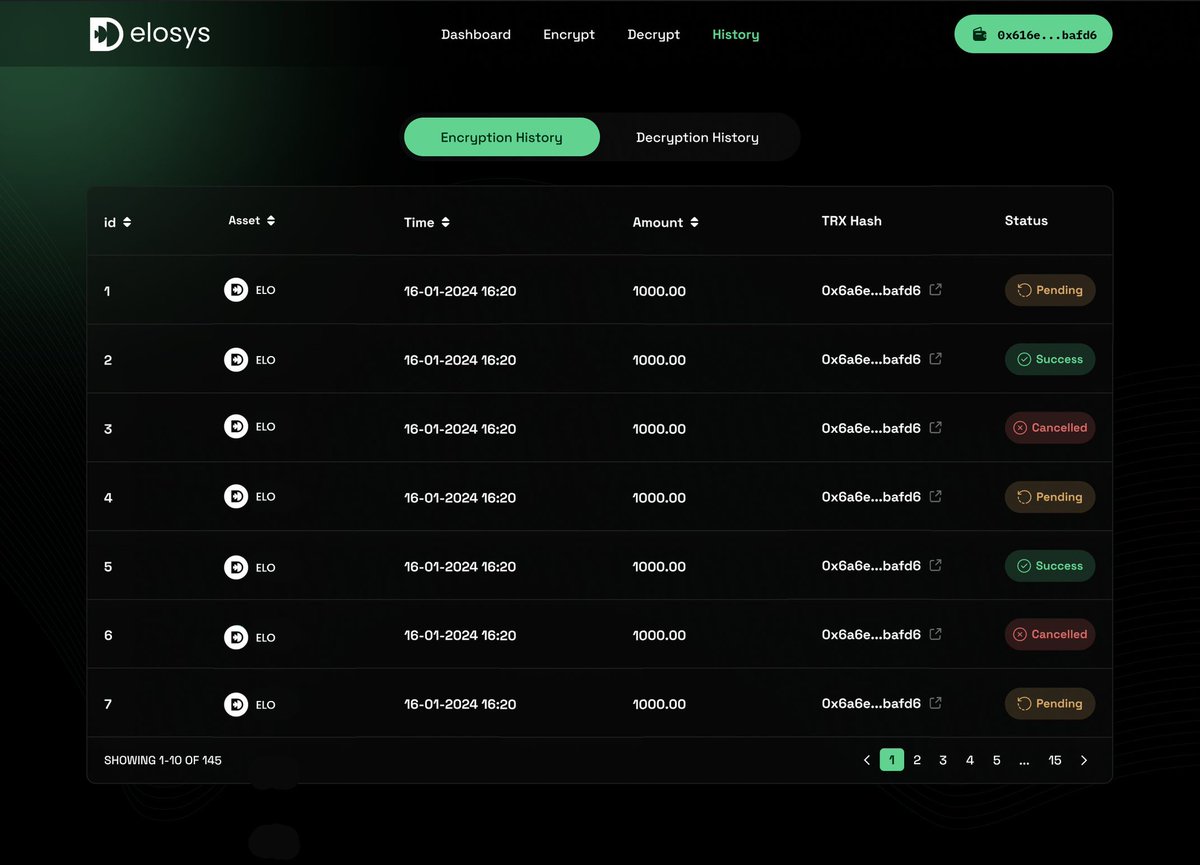1200x865 pixels.
Task: Click the wallet address 0x616e...bafd6 button
Action: (1033, 34)
